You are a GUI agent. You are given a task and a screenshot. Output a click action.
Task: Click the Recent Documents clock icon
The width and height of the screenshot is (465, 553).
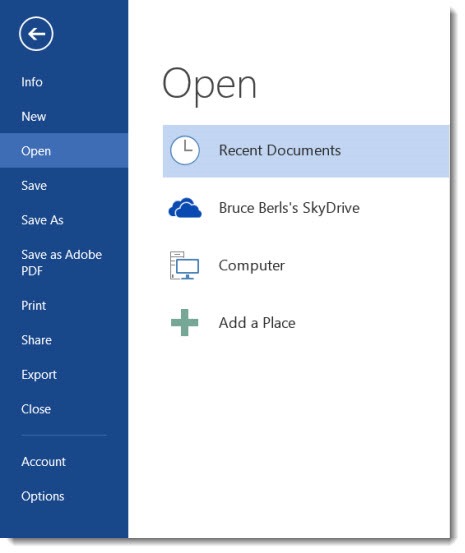(185, 150)
